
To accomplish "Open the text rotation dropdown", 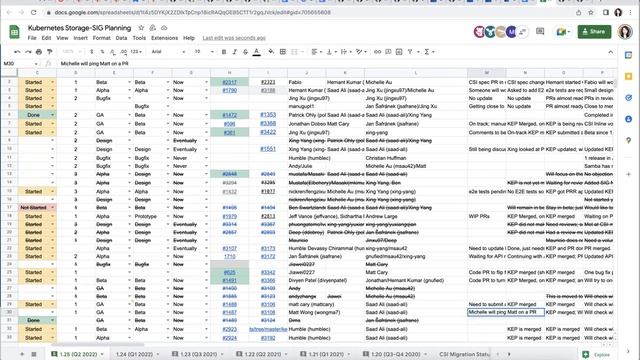I will (x=361, y=52).
